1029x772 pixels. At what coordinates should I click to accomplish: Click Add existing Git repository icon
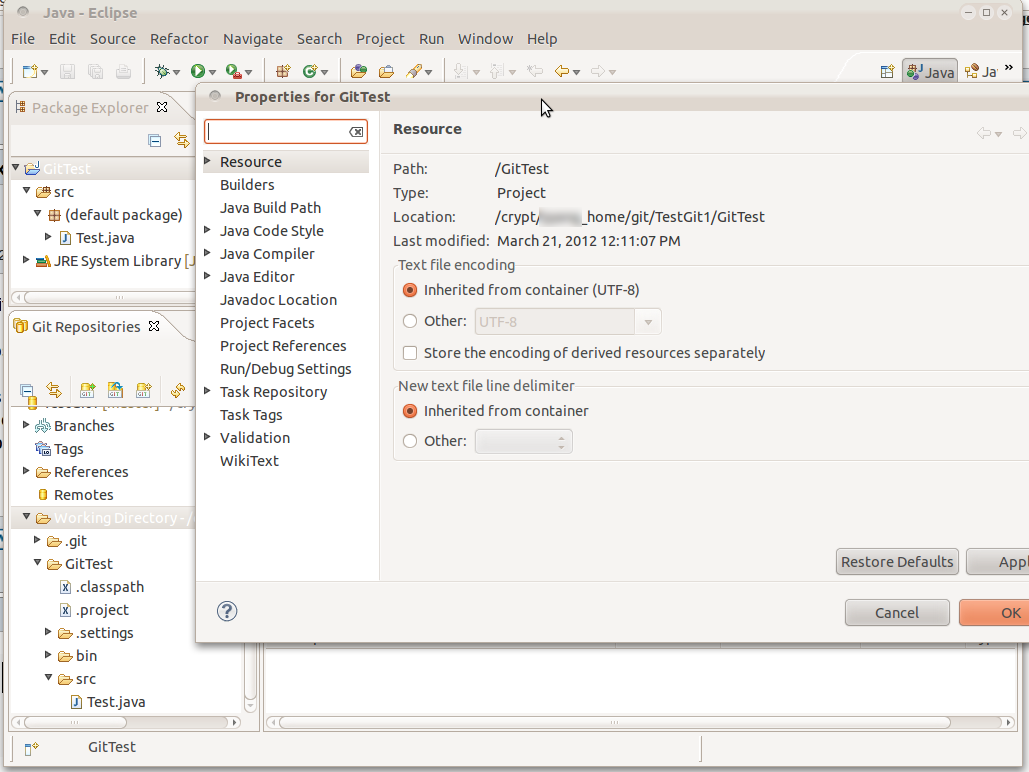click(87, 391)
